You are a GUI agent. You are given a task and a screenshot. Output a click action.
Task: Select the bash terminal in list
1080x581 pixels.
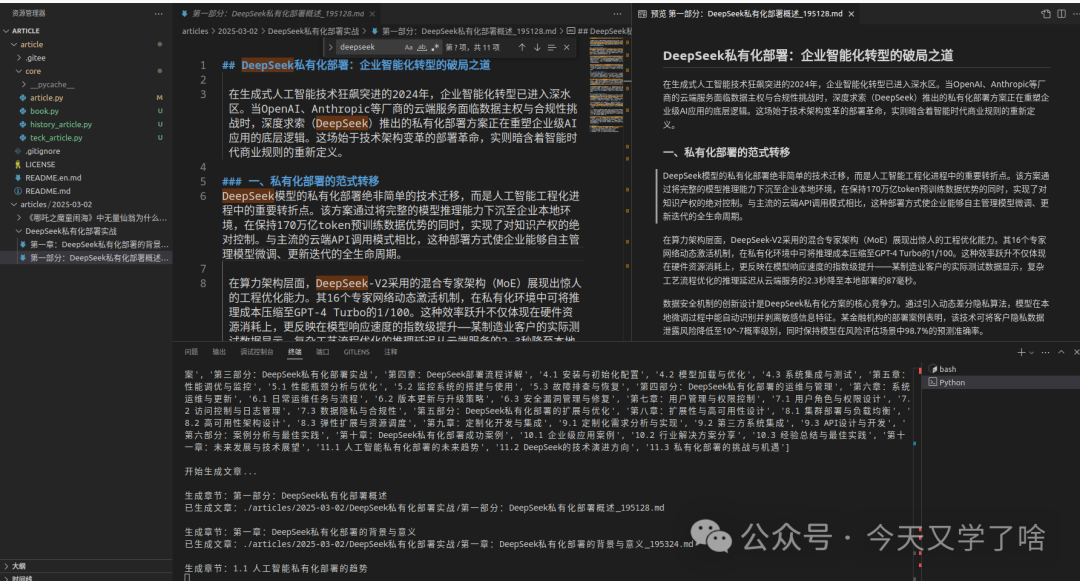point(1001,370)
